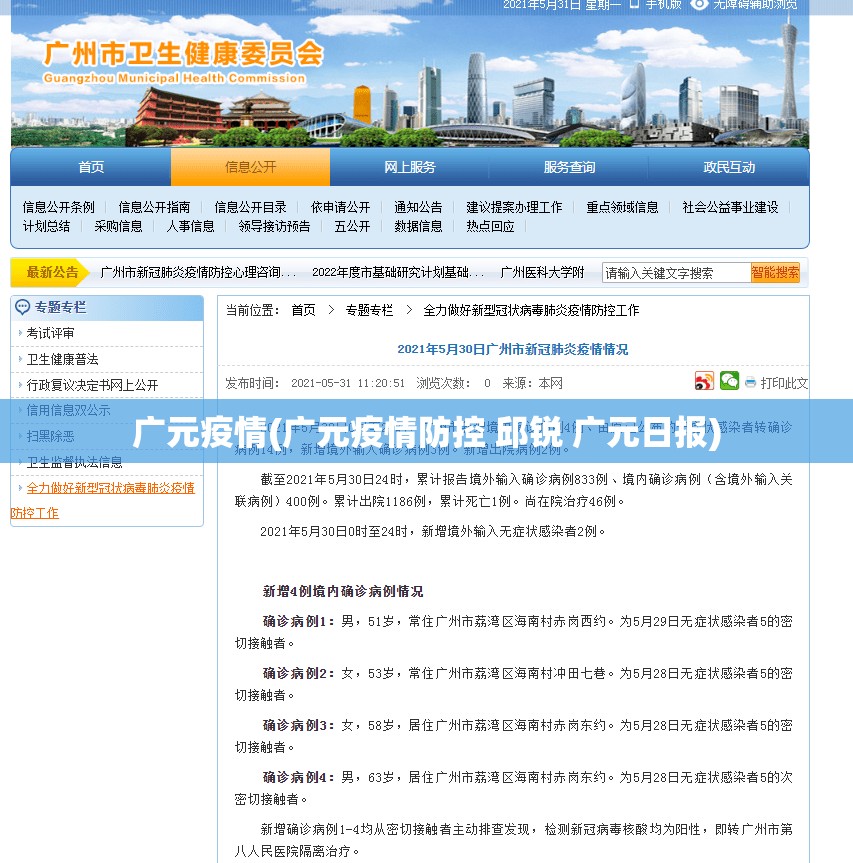The image size is (853, 863).
Task: Open 计划总结 submenu item
Action: point(46,226)
